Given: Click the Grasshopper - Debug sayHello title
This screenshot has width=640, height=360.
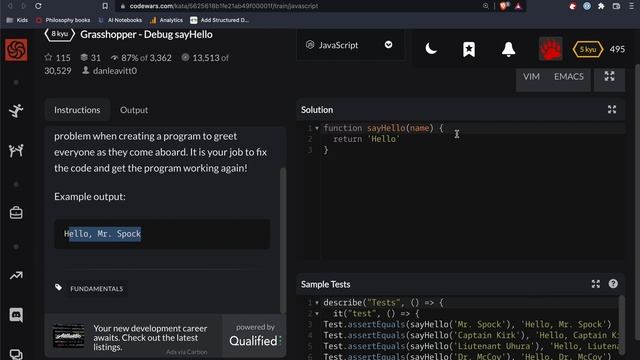Looking at the screenshot, I should [146, 34].
